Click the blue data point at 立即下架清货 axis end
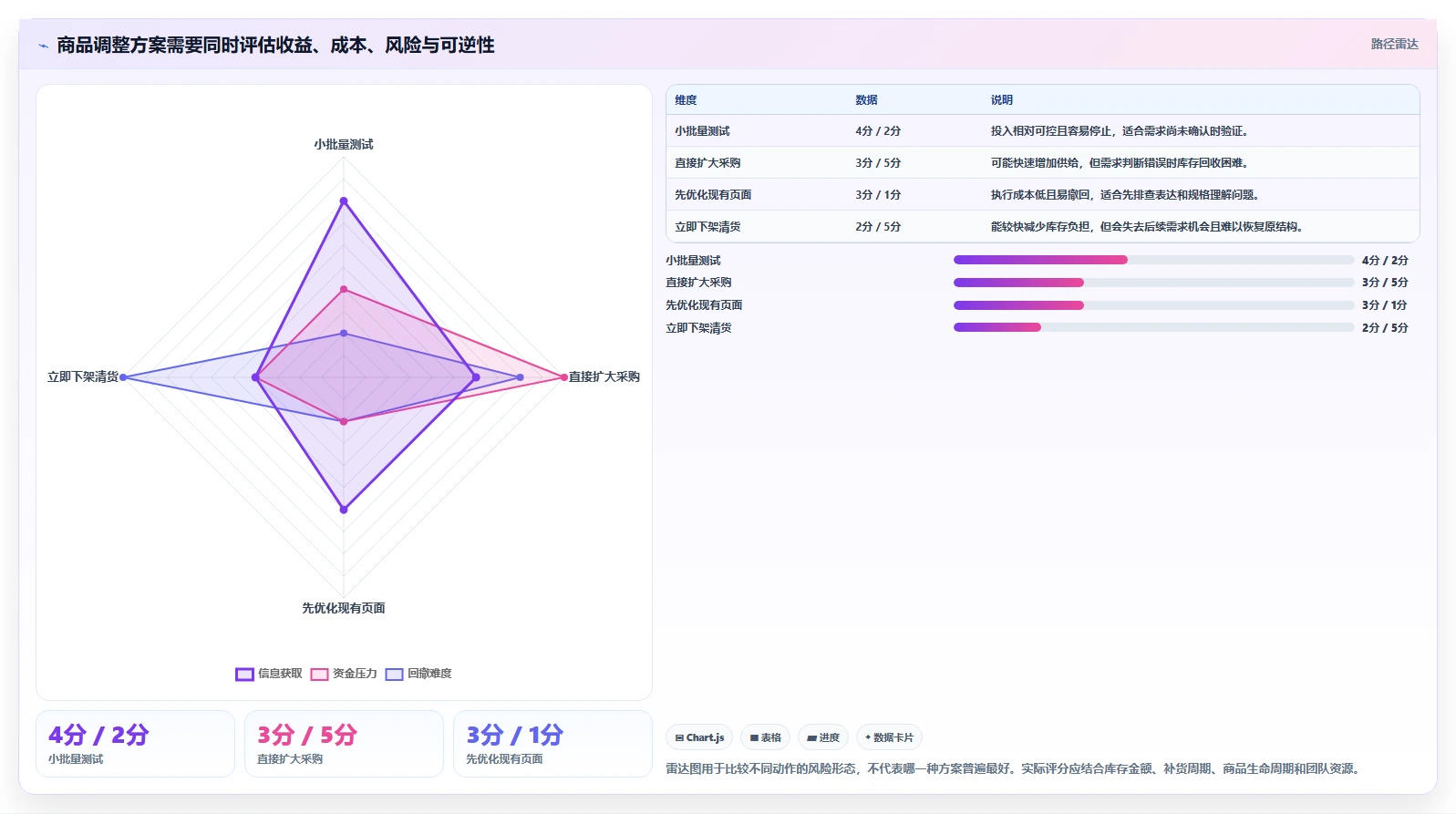Viewport: 1456px width, 814px height. (123, 377)
